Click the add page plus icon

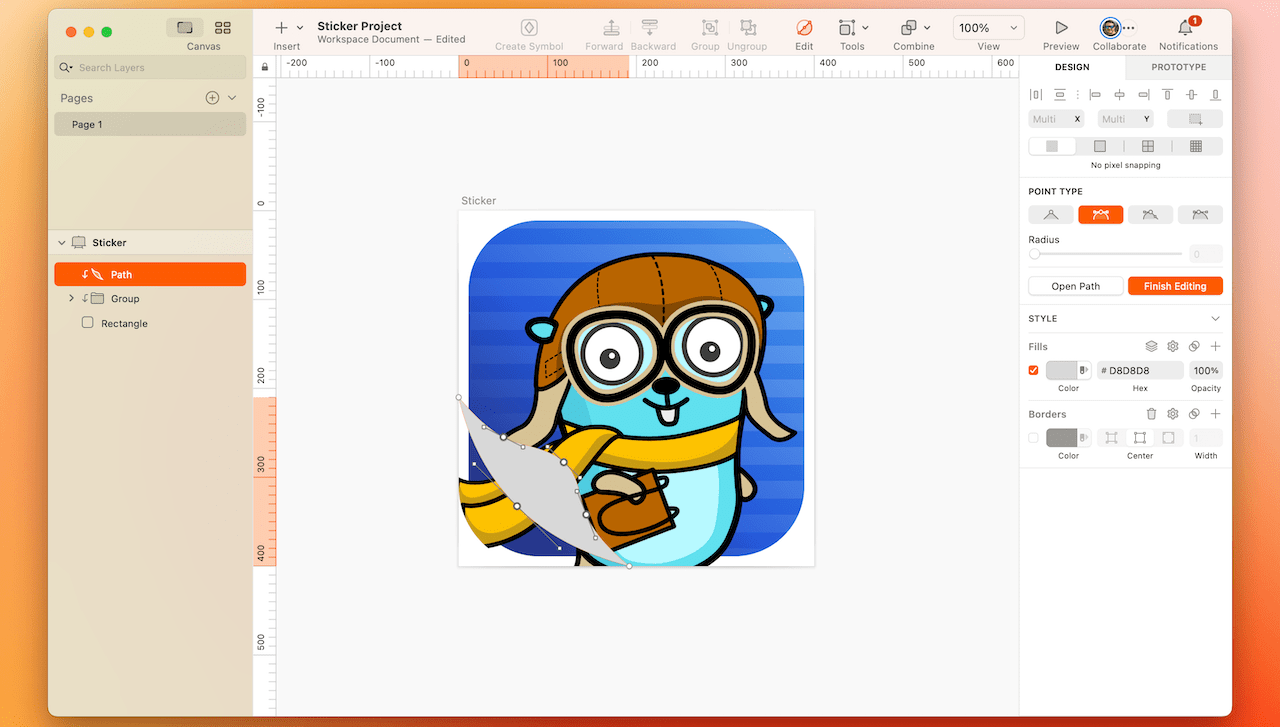(212, 98)
